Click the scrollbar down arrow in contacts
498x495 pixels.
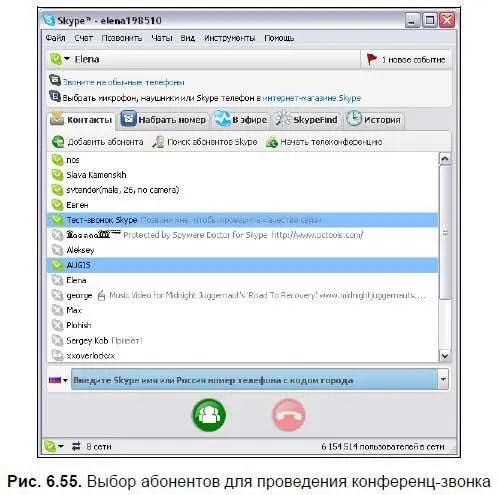click(x=445, y=356)
